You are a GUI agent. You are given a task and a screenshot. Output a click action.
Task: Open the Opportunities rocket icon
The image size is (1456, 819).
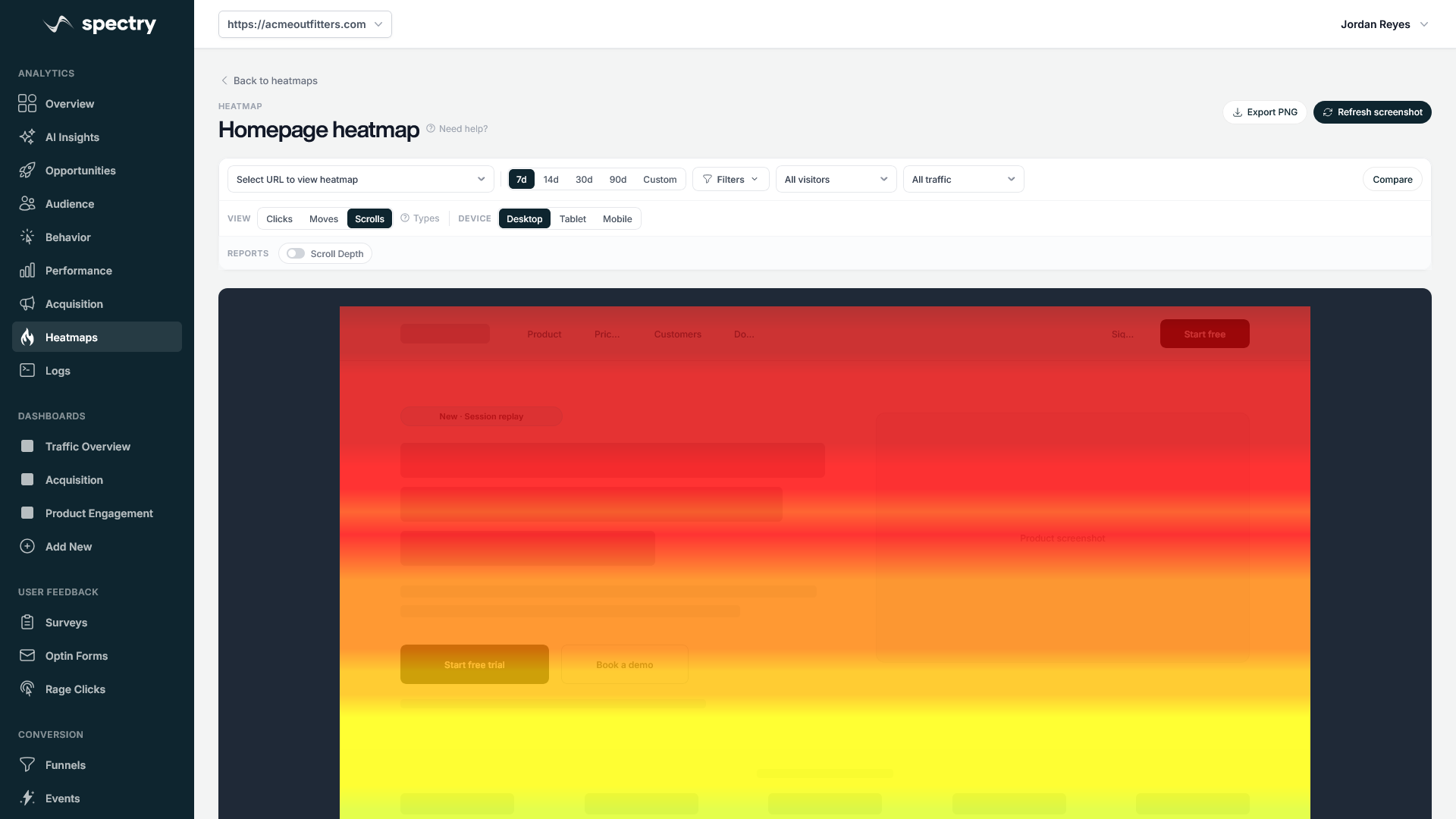[27, 170]
